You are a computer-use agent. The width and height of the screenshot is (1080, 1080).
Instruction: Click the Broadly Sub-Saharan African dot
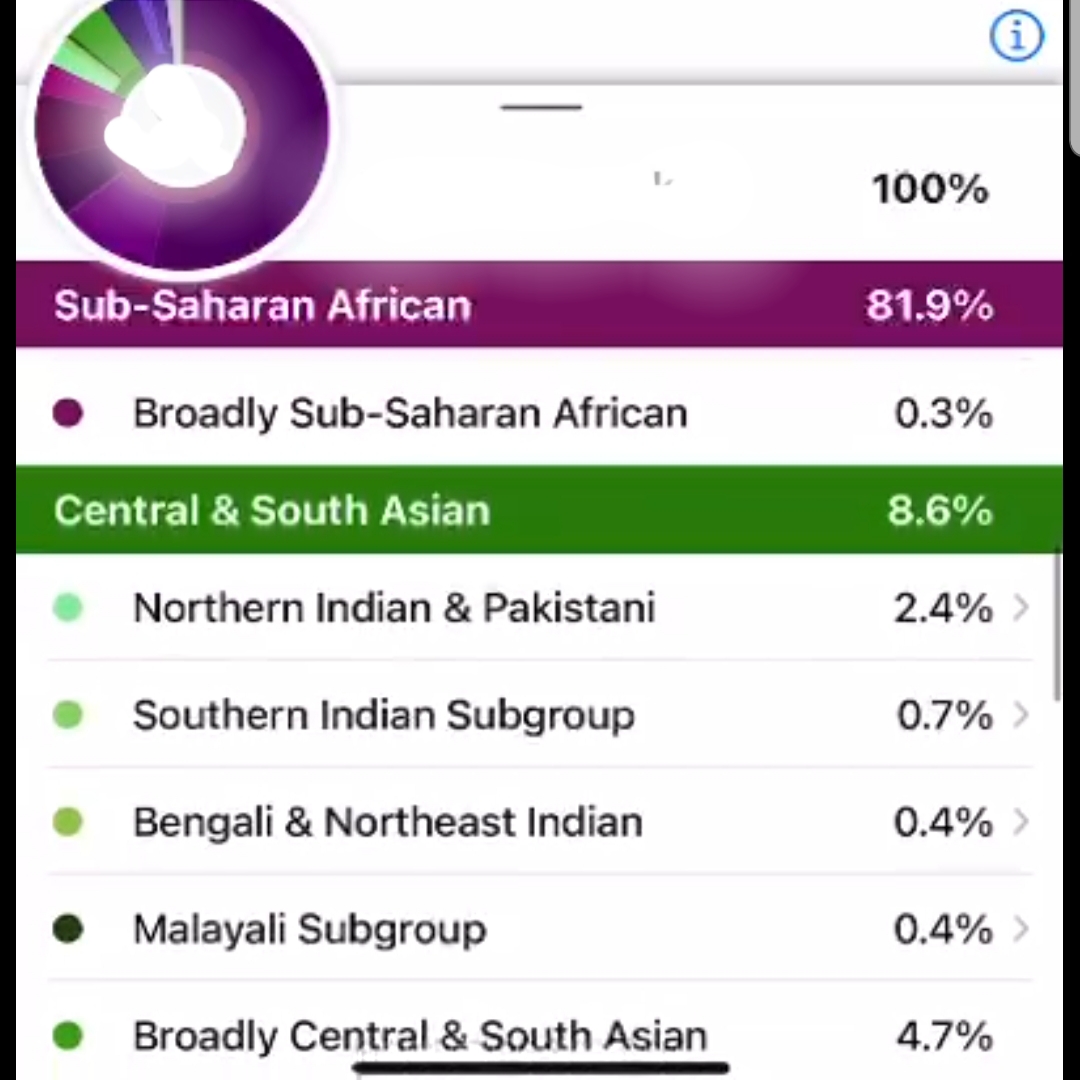point(68,413)
